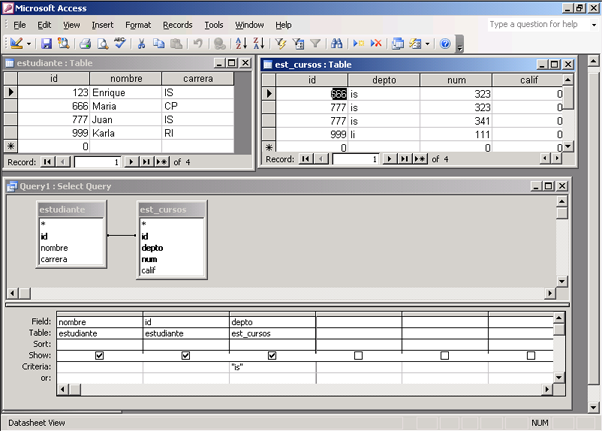The image size is (602, 431).
Task: Open the Tools menu
Action: (213, 24)
